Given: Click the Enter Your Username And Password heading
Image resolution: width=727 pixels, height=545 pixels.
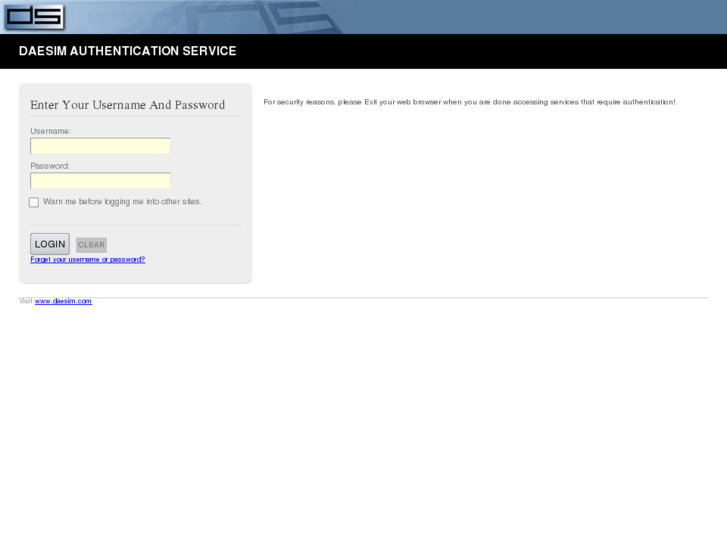Looking at the screenshot, I should coord(128,105).
